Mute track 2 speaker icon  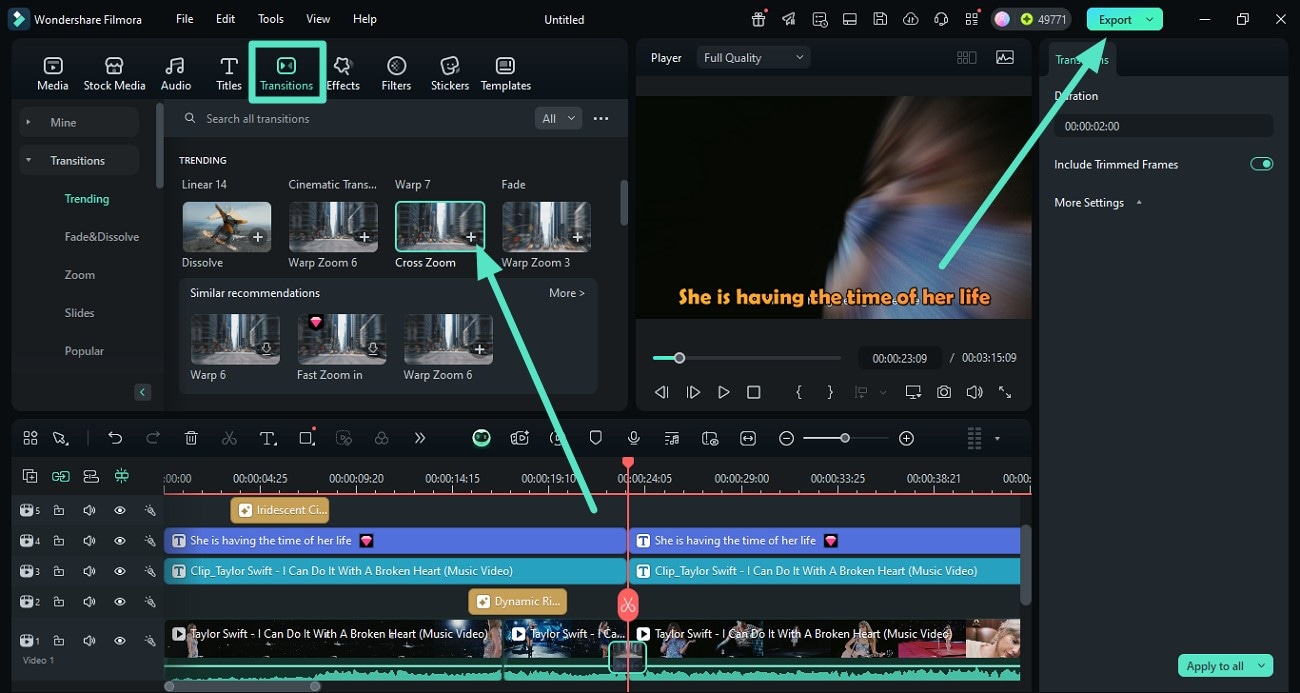(89, 602)
